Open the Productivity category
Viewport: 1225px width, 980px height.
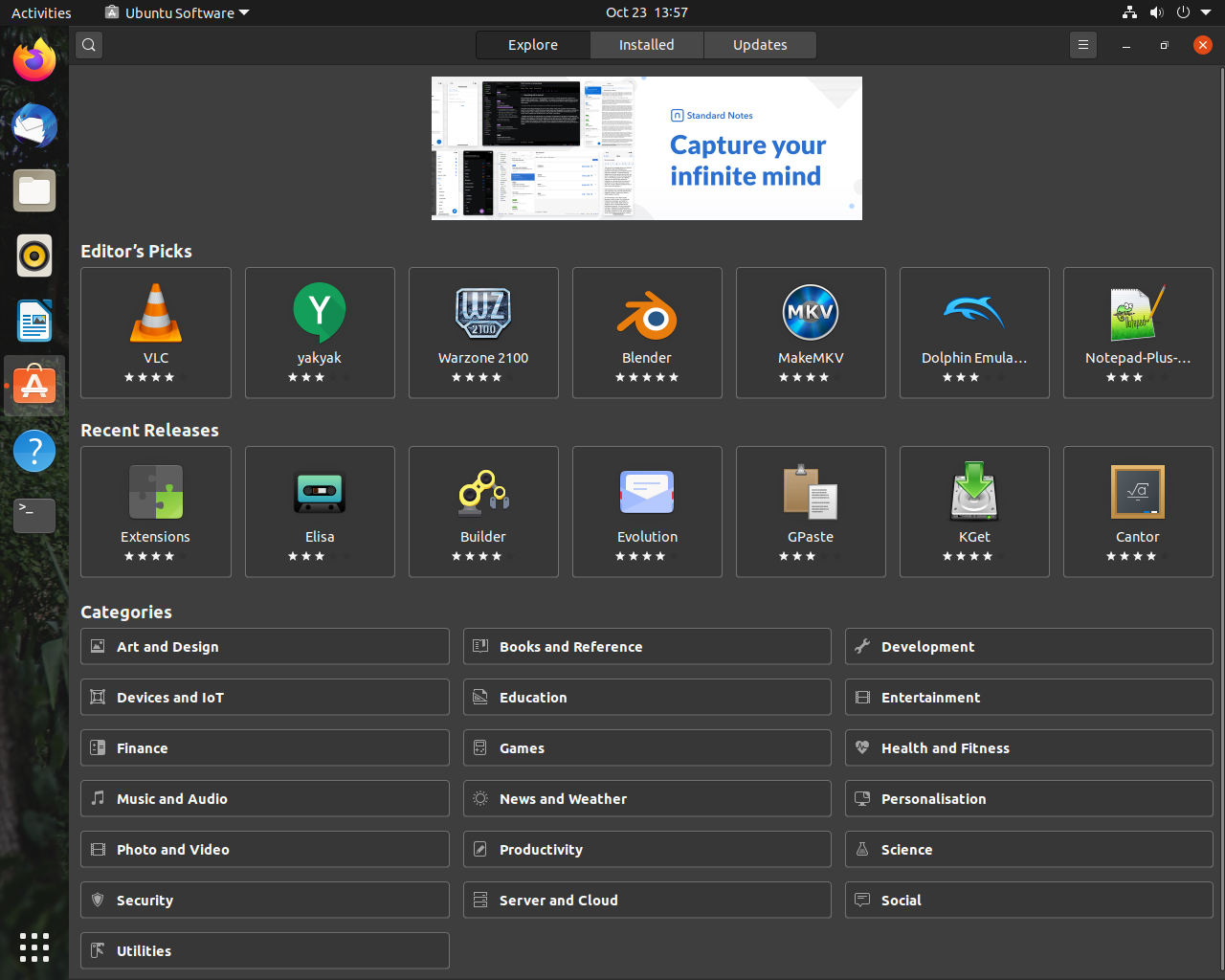[647, 849]
